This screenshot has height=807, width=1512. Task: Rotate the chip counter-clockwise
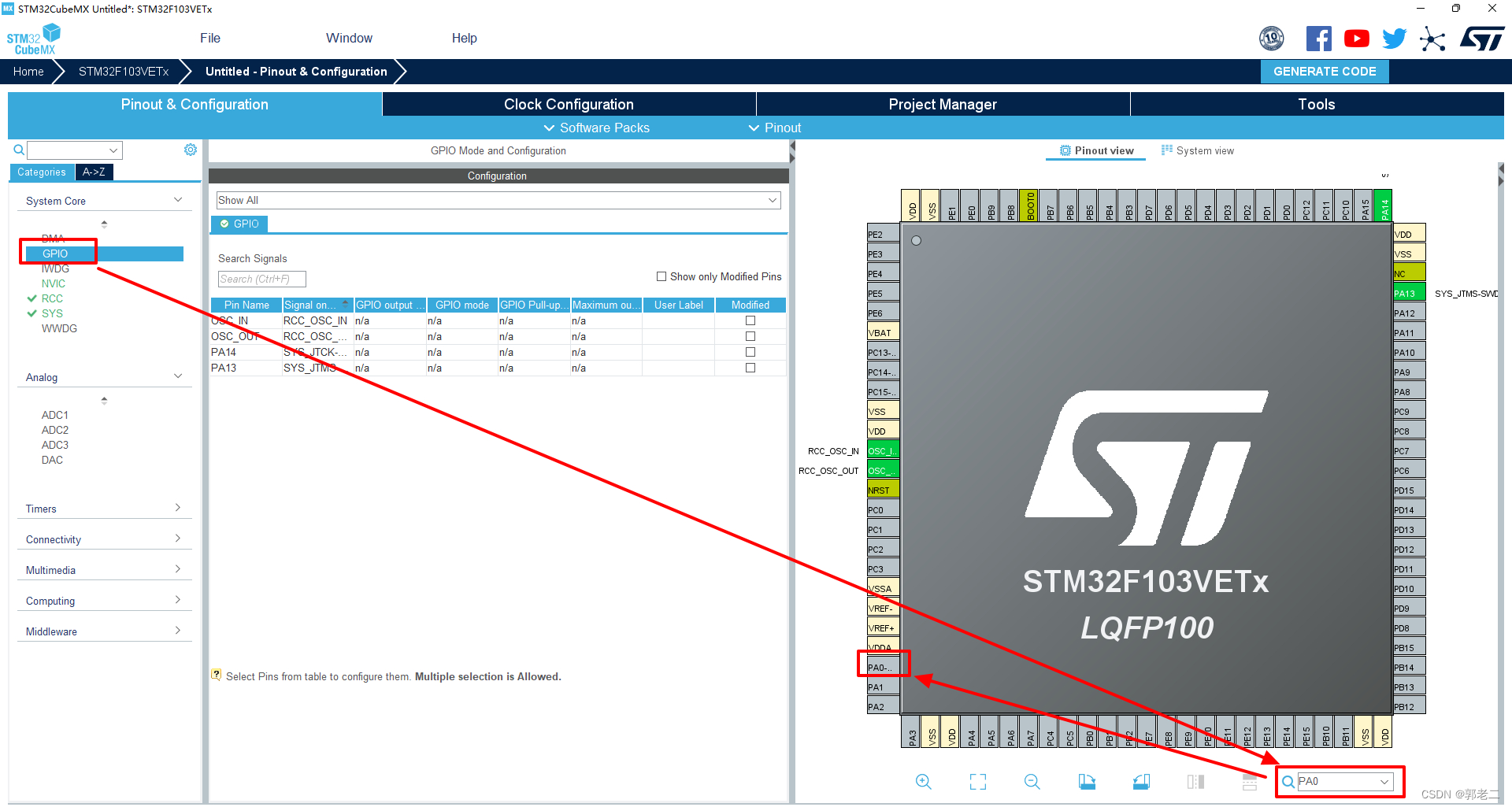pyautogui.click(x=1141, y=782)
